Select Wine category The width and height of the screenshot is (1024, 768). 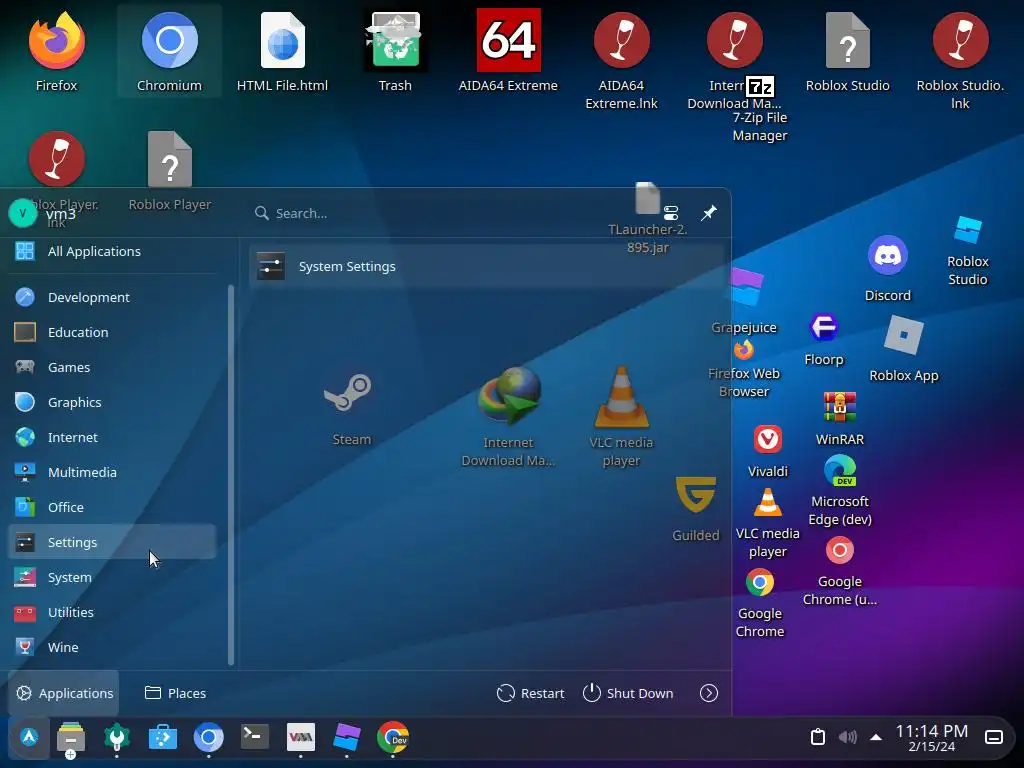click(112, 647)
